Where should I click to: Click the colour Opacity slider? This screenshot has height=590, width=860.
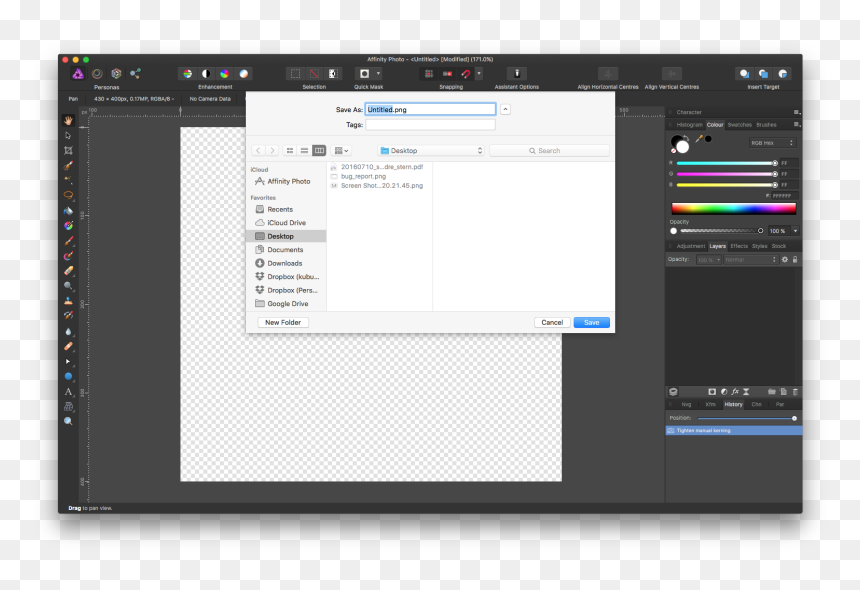coord(721,231)
